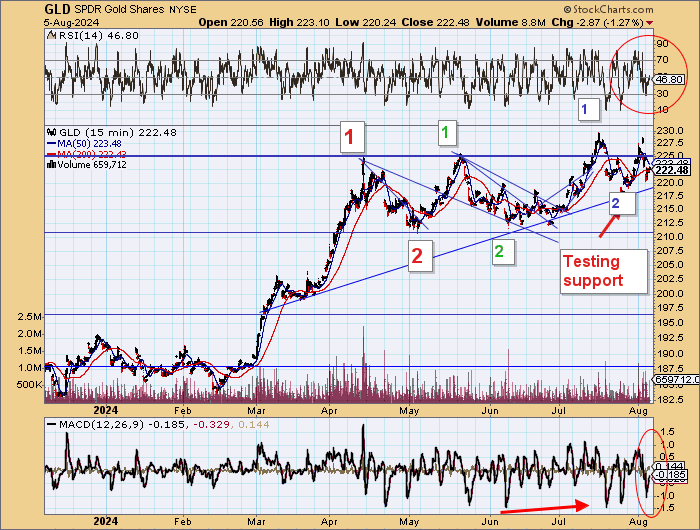
Task: Click the RSI(14) 46.80 legend
Action: pos(99,35)
